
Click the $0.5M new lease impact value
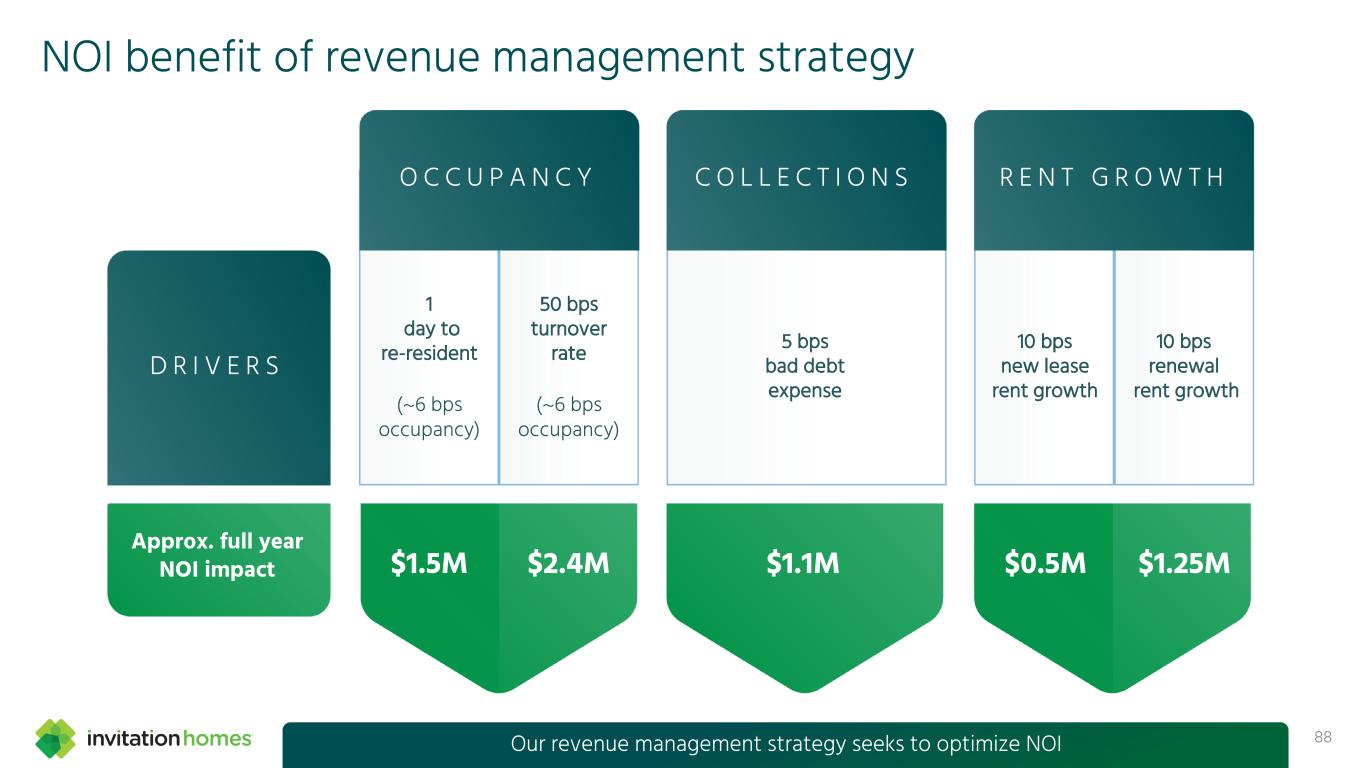(x=1045, y=565)
